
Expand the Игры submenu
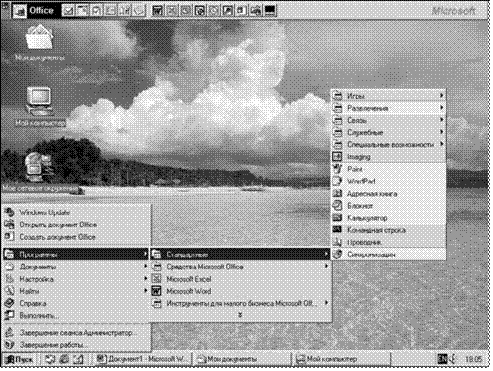coord(388,96)
